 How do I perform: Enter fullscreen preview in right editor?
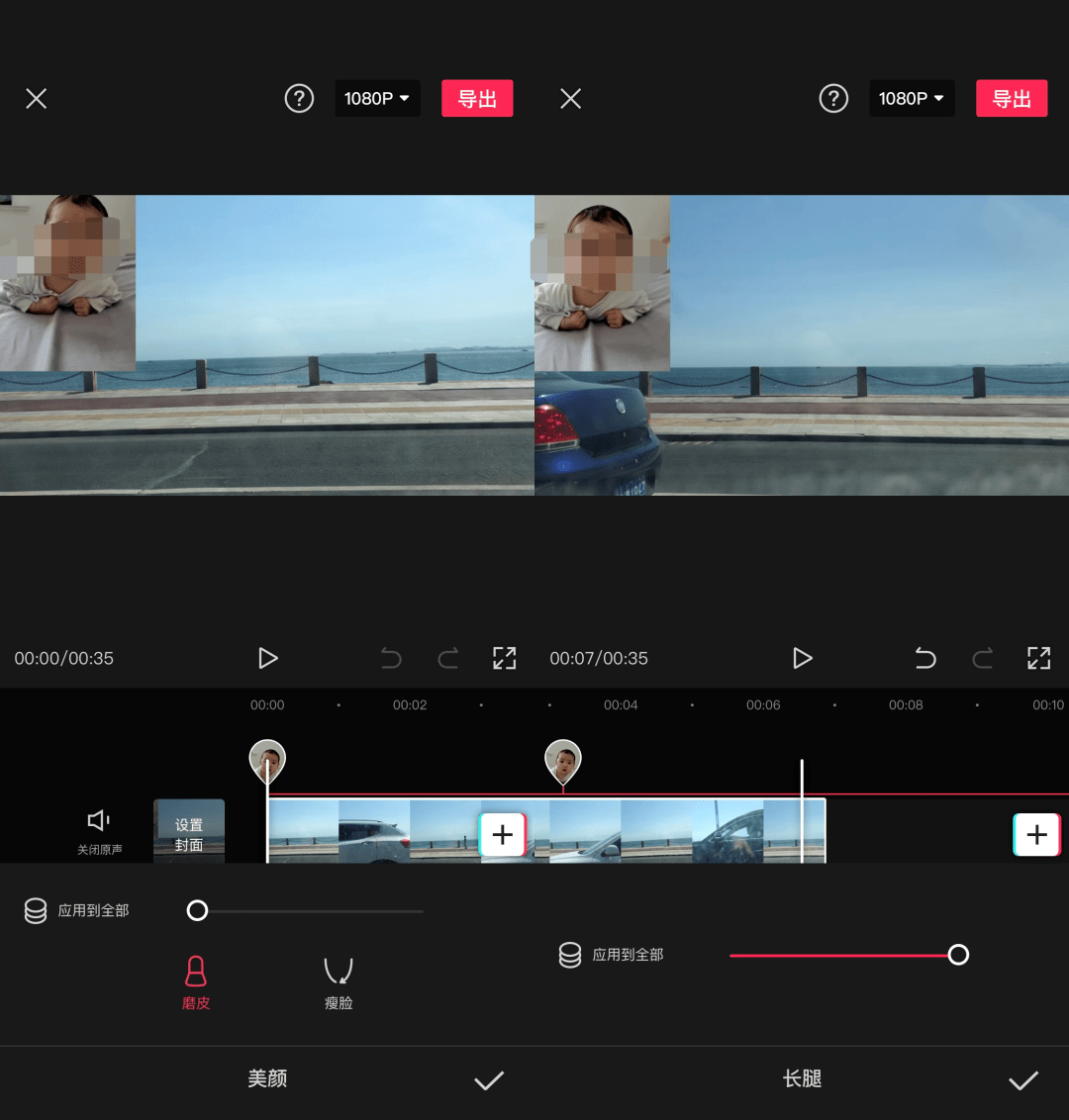pyautogui.click(x=1039, y=658)
